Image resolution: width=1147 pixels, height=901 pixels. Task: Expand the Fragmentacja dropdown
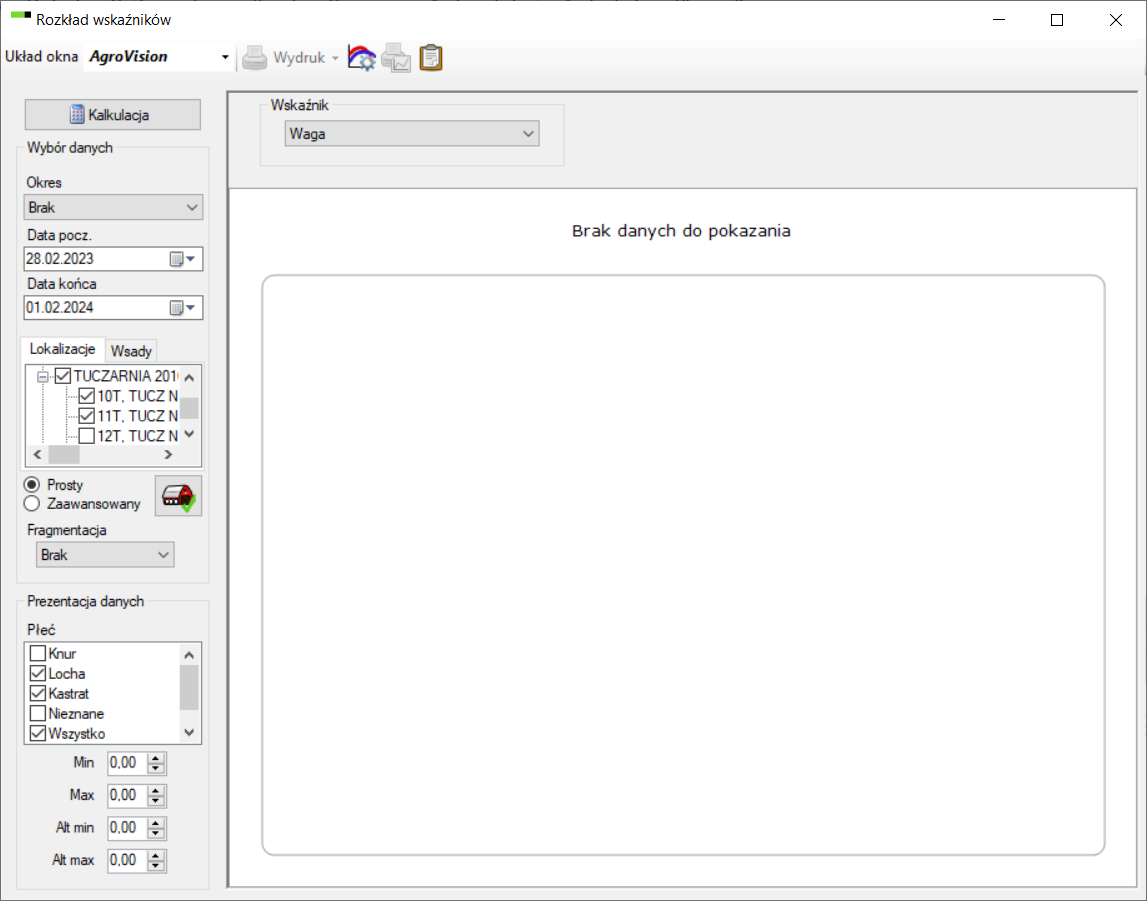105,555
